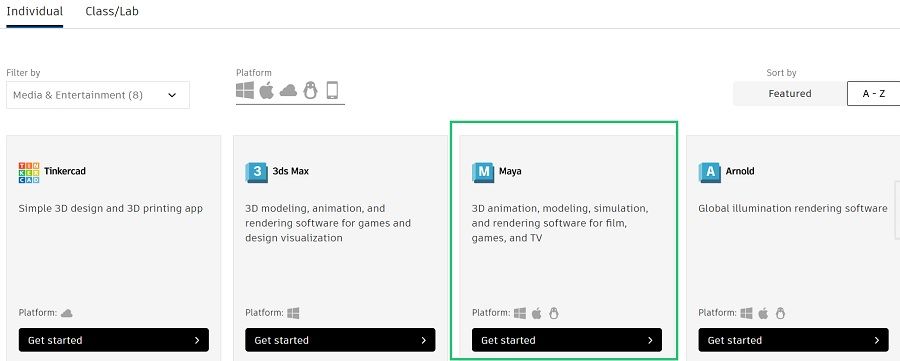Click 3ds Max's '3D modeling, animation' description
This screenshot has height=361, width=900.
point(328,223)
